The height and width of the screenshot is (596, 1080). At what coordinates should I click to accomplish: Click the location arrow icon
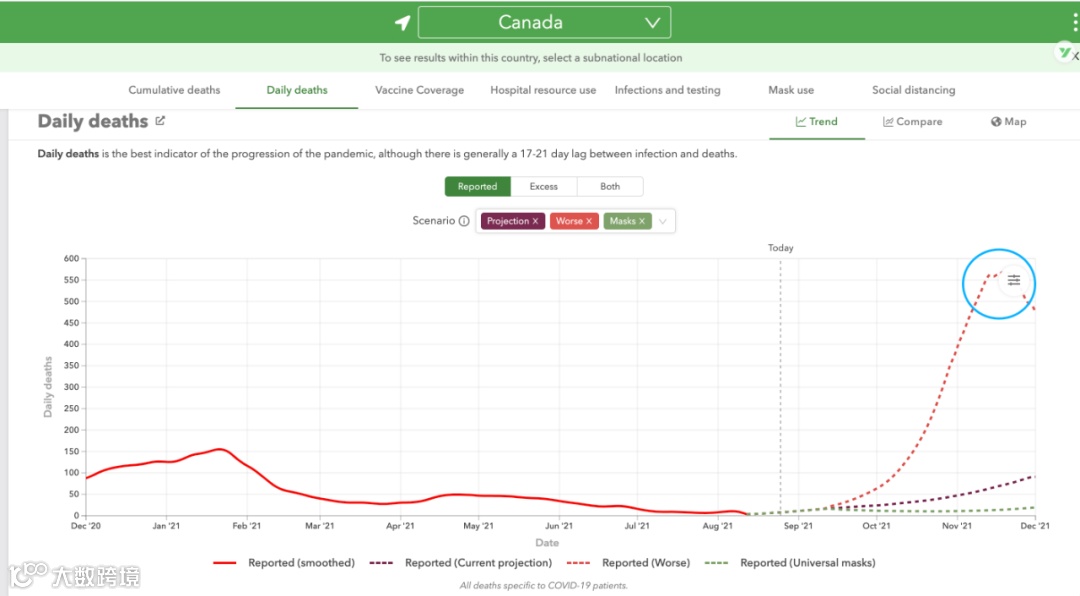[x=402, y=23]
